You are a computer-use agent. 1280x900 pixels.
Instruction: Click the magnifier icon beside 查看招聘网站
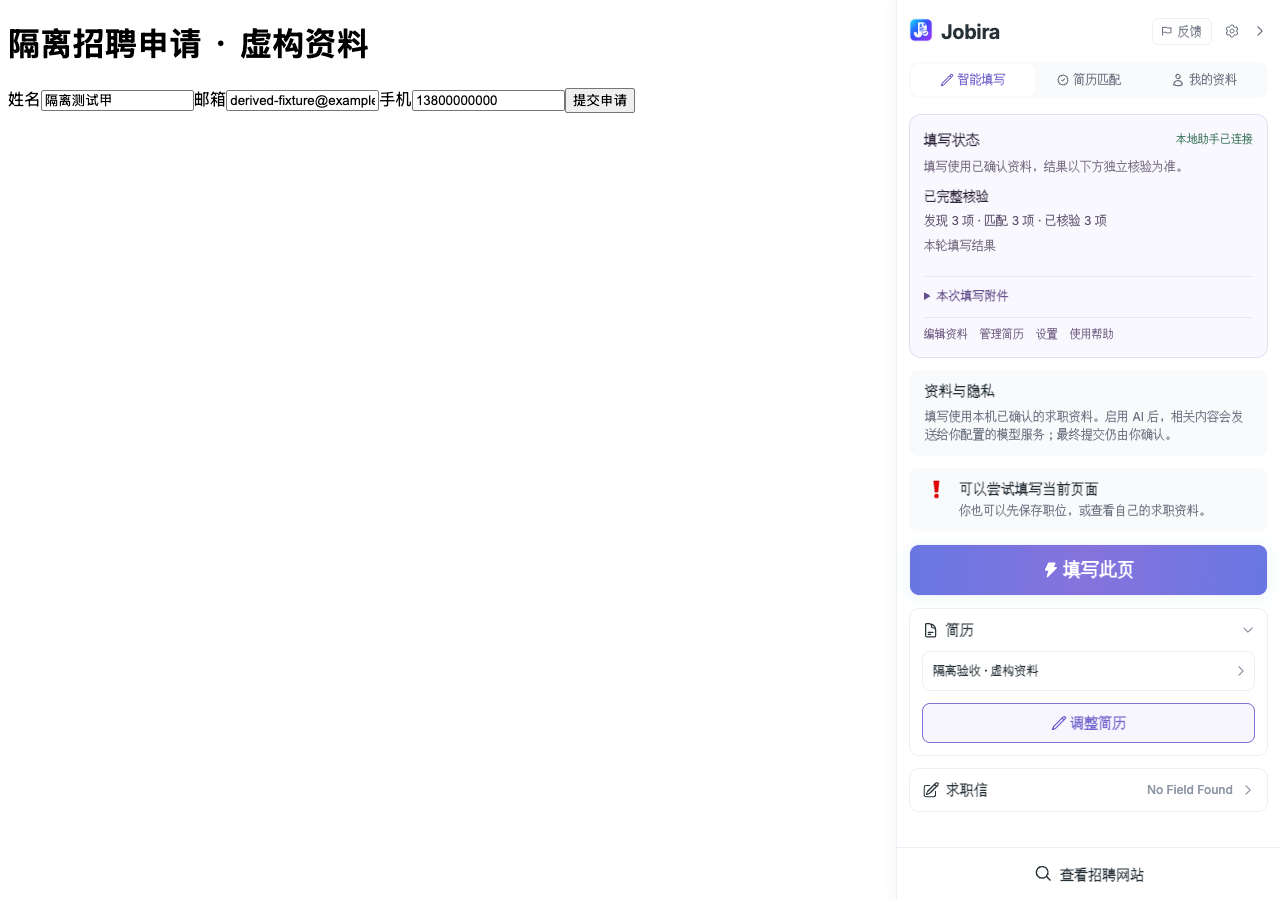point(1043,874)
